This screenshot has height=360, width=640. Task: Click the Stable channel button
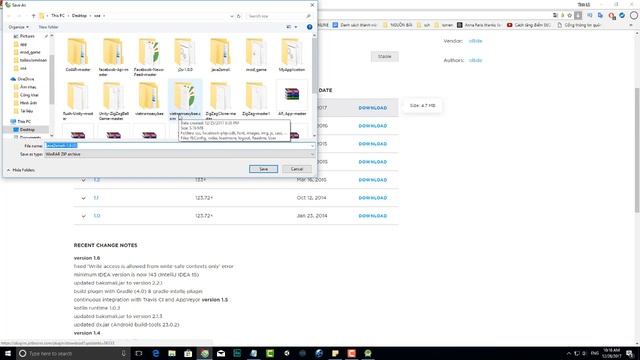click(384, 56)
